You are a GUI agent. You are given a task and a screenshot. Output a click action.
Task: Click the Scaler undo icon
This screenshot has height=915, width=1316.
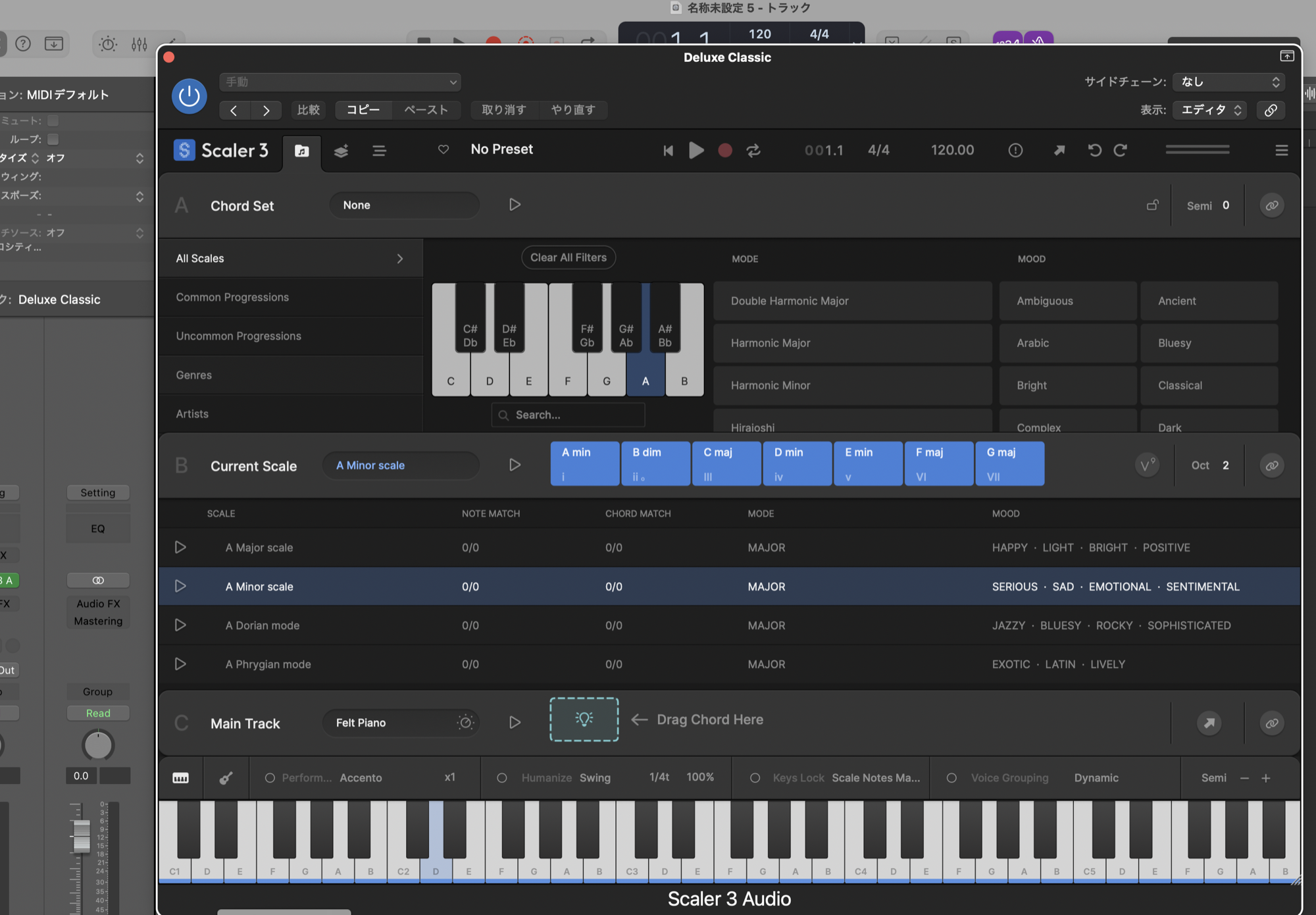click(x=1094, y=150)
